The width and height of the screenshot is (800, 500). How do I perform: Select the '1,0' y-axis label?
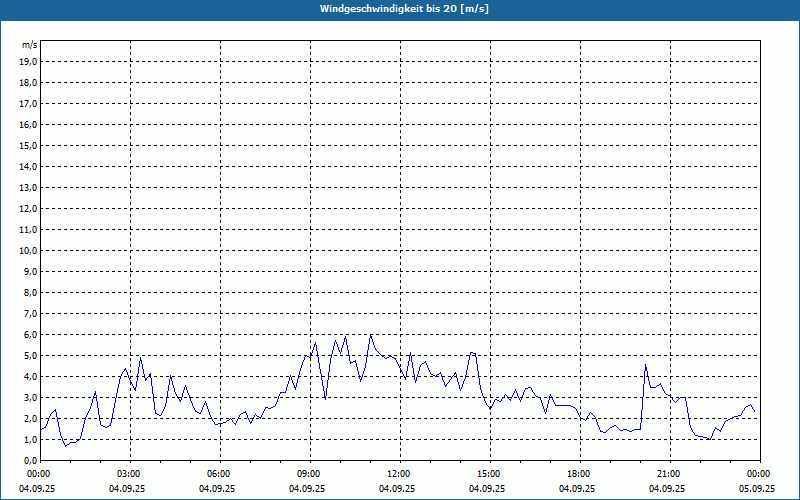[31, 440]
